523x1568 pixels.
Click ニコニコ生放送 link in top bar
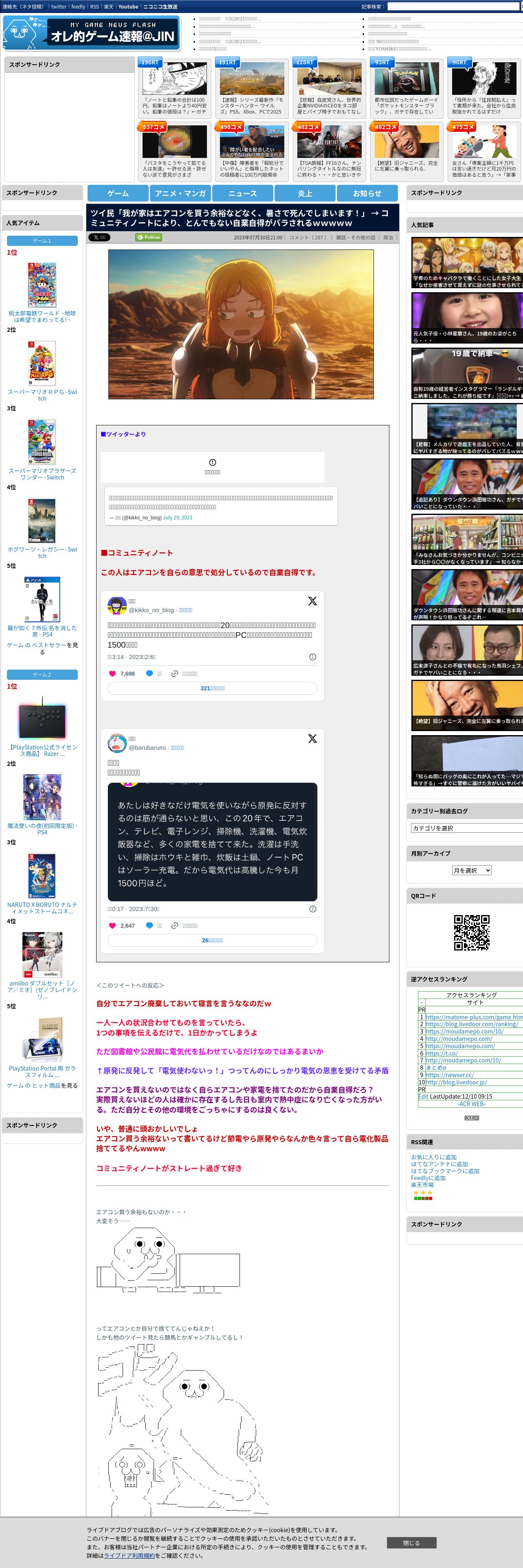click(160, 7)
